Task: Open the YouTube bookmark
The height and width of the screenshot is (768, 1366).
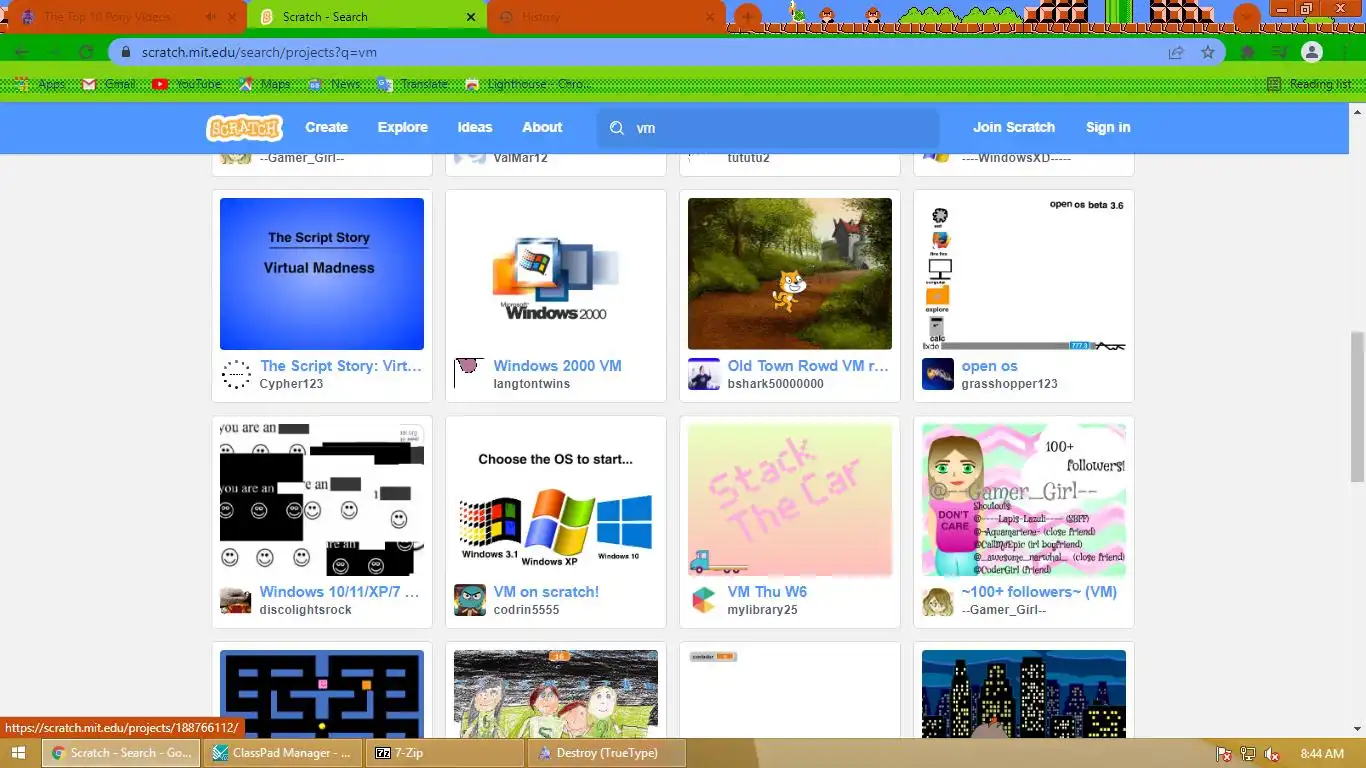Action: (187, 84)
